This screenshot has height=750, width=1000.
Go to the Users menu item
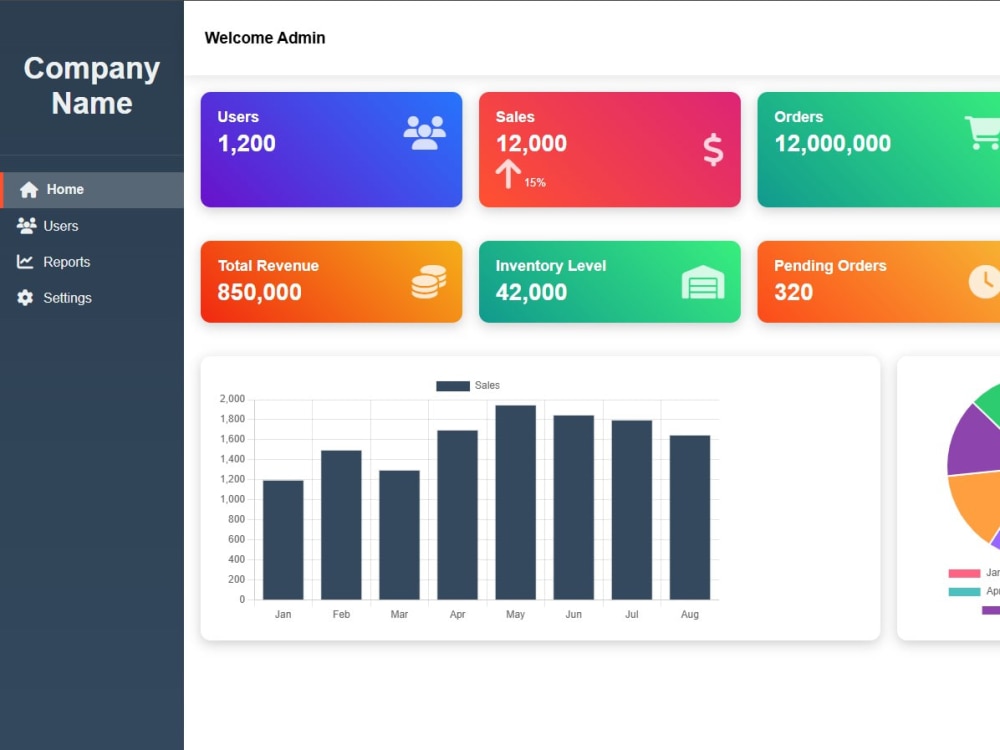(x=92, y=226)
